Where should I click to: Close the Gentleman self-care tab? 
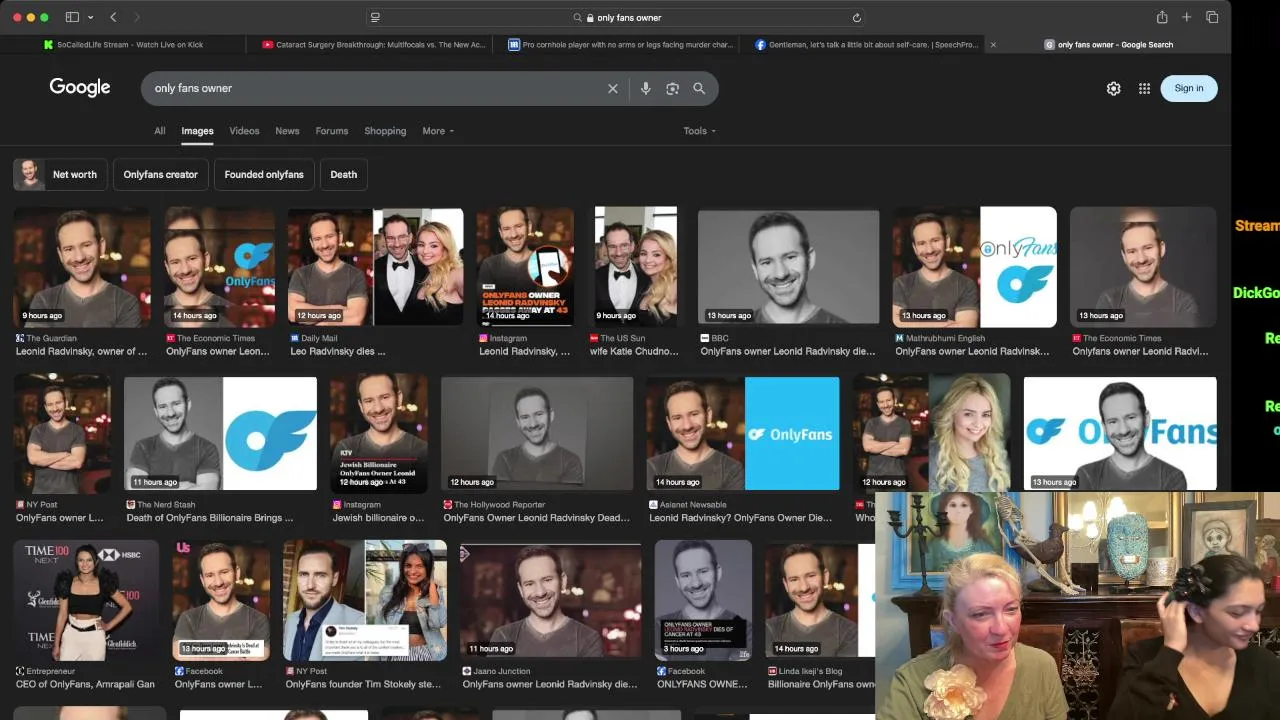pos(993,44)
